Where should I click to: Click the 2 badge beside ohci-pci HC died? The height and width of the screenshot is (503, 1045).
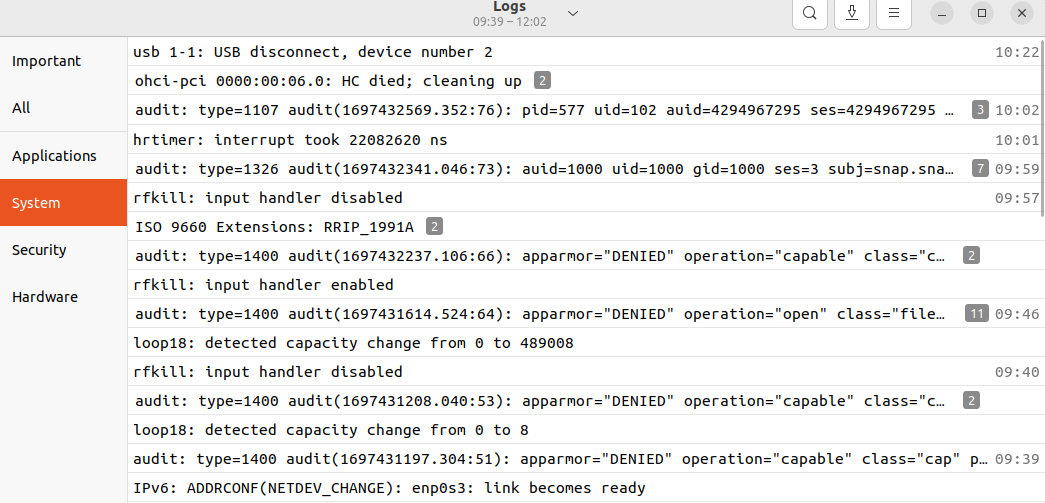tap(542, 81)
